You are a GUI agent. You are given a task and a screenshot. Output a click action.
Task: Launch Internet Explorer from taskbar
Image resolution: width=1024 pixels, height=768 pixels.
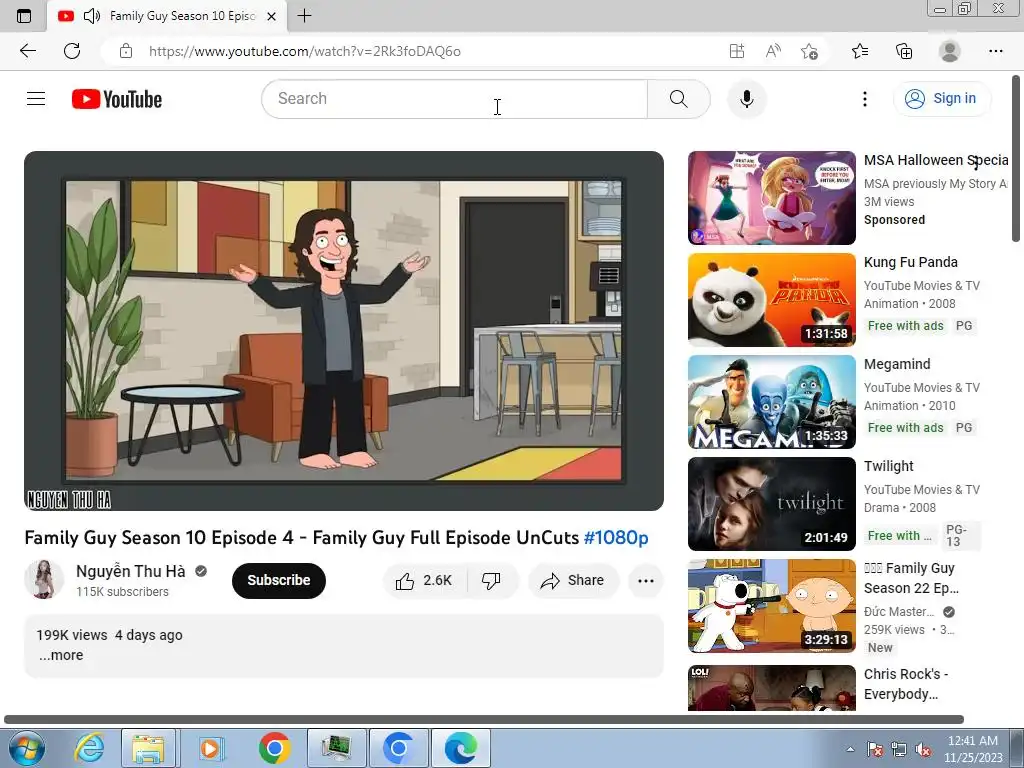(x=89, y=748)
